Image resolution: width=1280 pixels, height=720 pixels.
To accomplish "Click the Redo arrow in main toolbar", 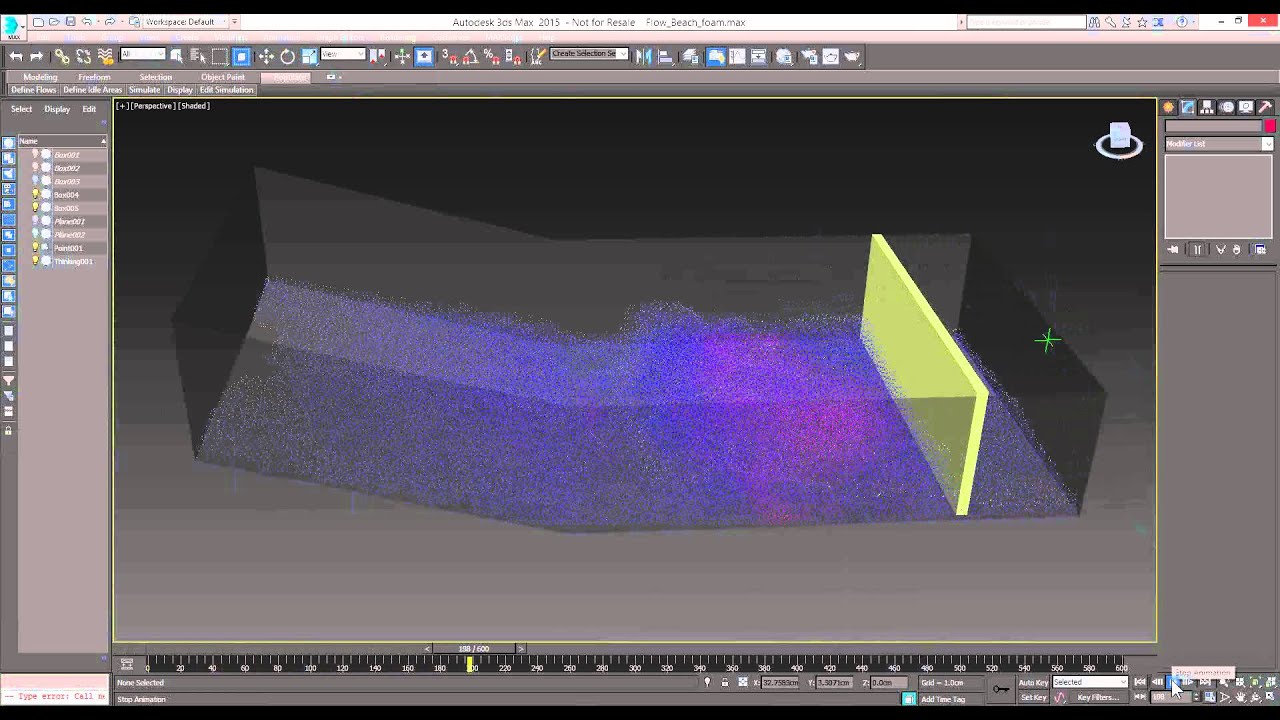I will pos(37,57).
